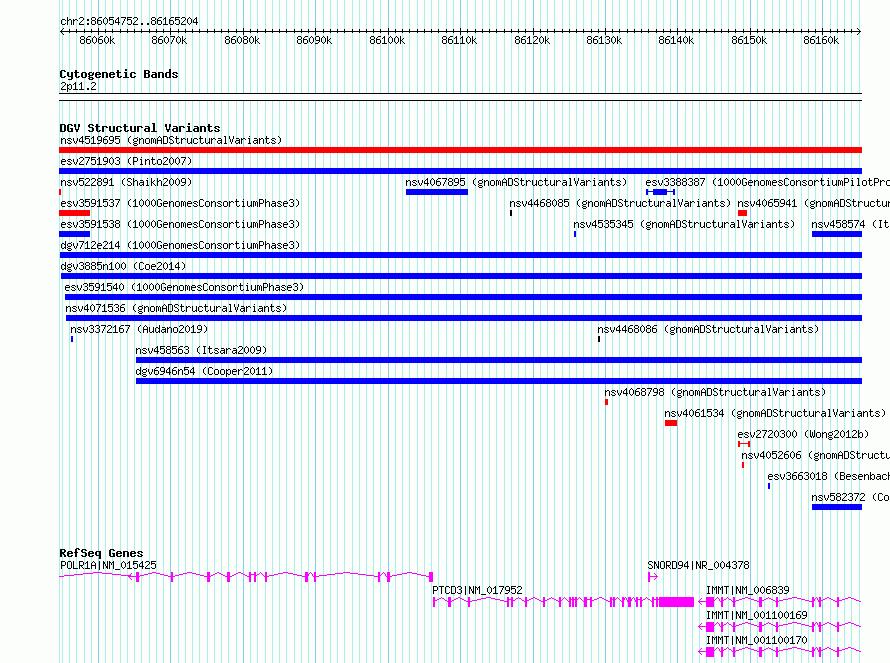Click the PTCD3|NM_017952 gene label
The width and height of the screenshot is (890, 663).
(477, 590)
